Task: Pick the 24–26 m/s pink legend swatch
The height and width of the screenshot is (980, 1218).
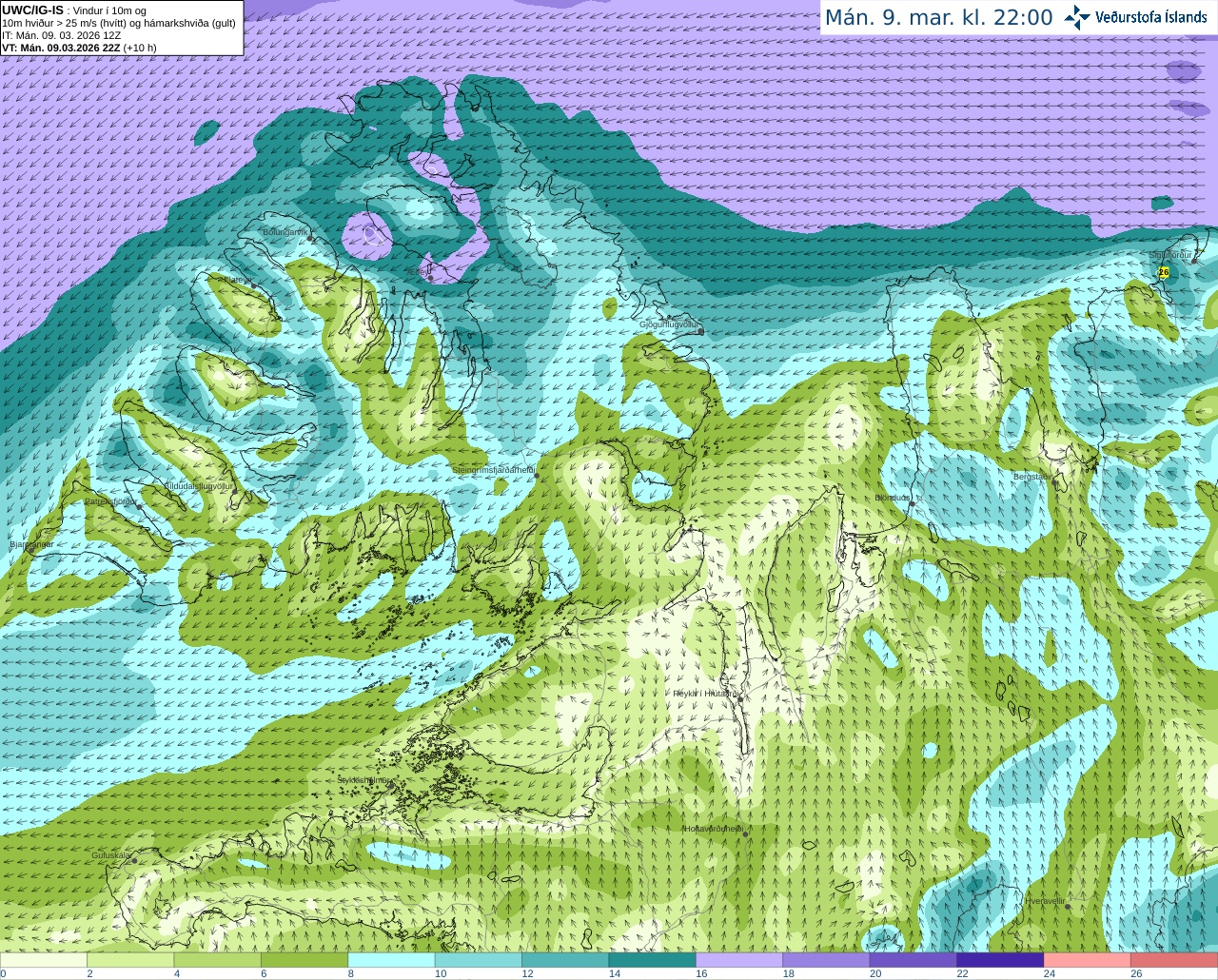Action: [1088, 960]
